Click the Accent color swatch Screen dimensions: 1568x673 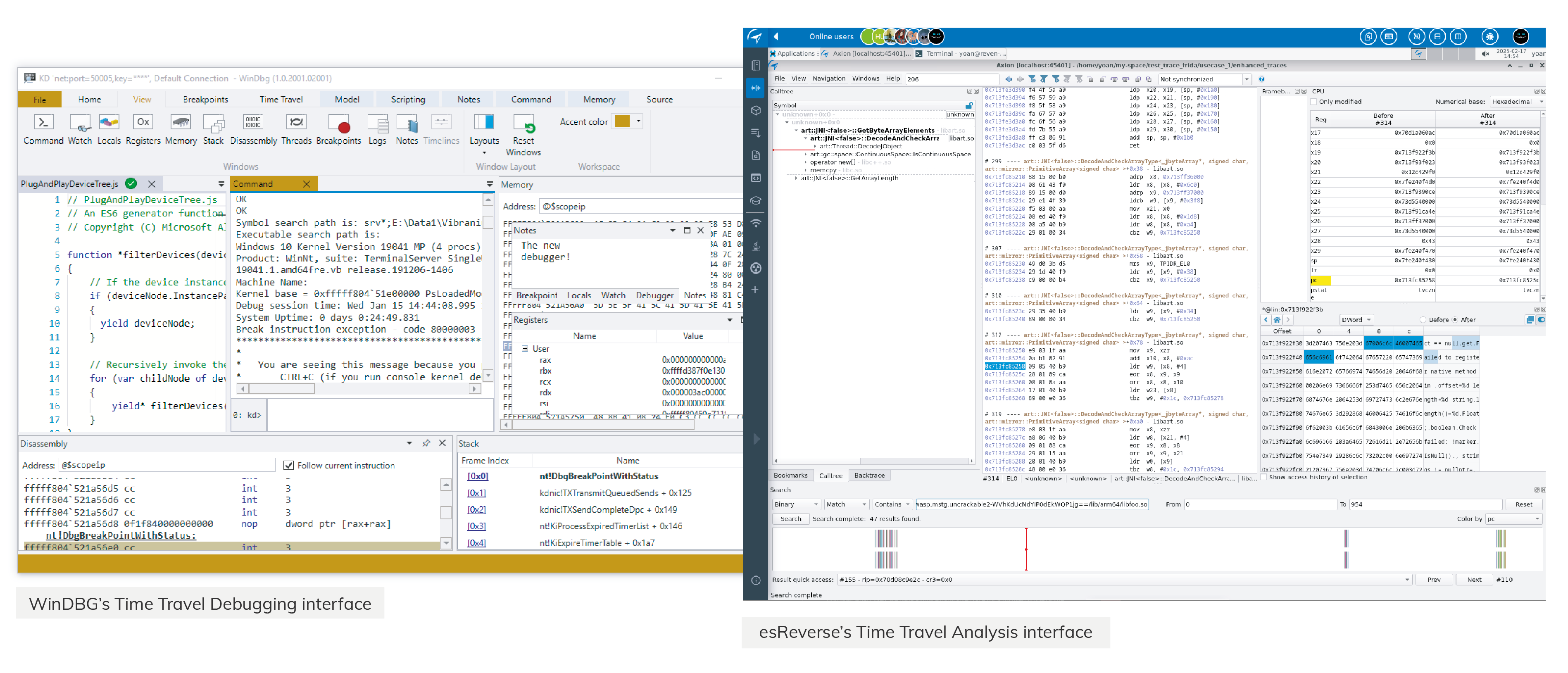pyautogui.click(x=622, y=121)
